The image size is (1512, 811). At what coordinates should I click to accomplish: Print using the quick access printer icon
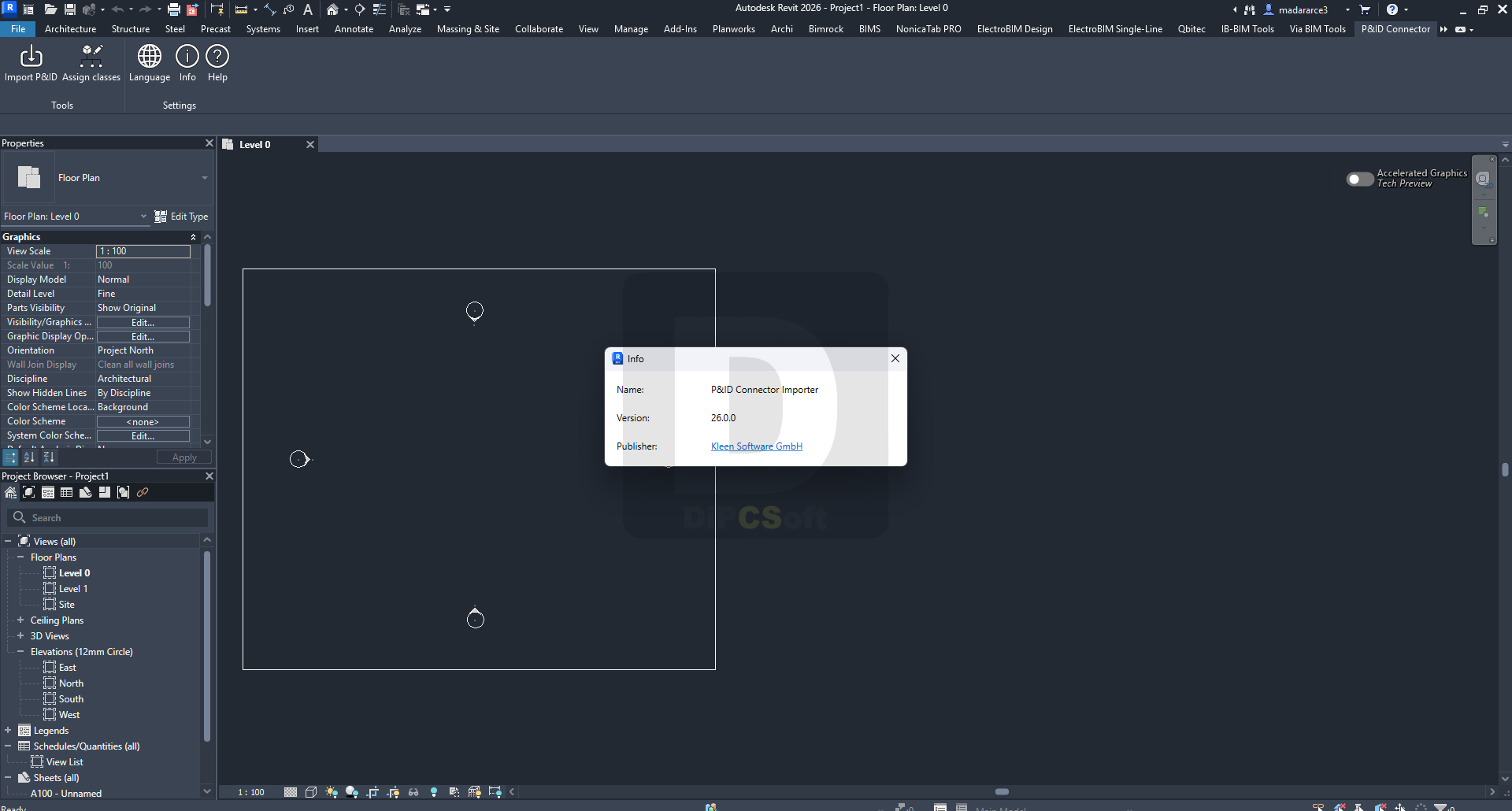pos(174,9)
